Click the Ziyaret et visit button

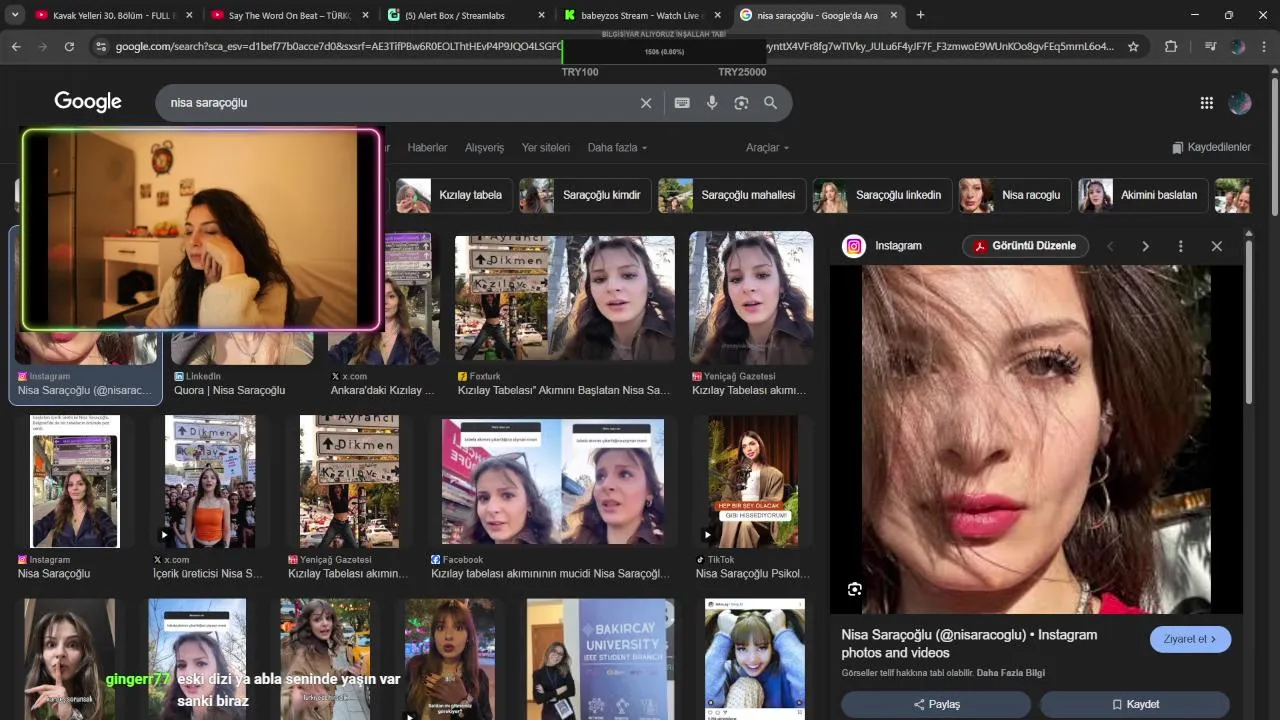point(1190,639)
